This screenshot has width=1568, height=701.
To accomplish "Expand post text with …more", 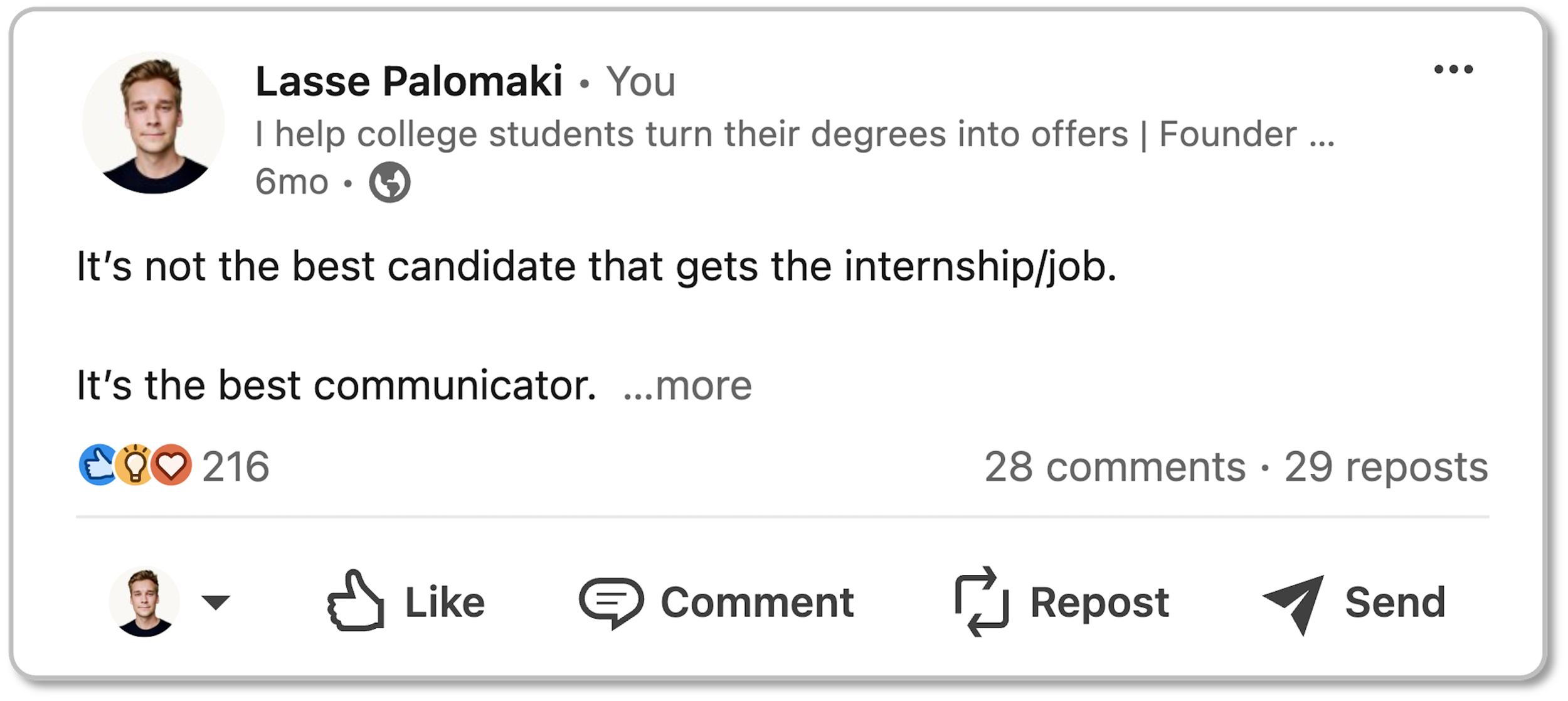I will click(x=687, y=385).
